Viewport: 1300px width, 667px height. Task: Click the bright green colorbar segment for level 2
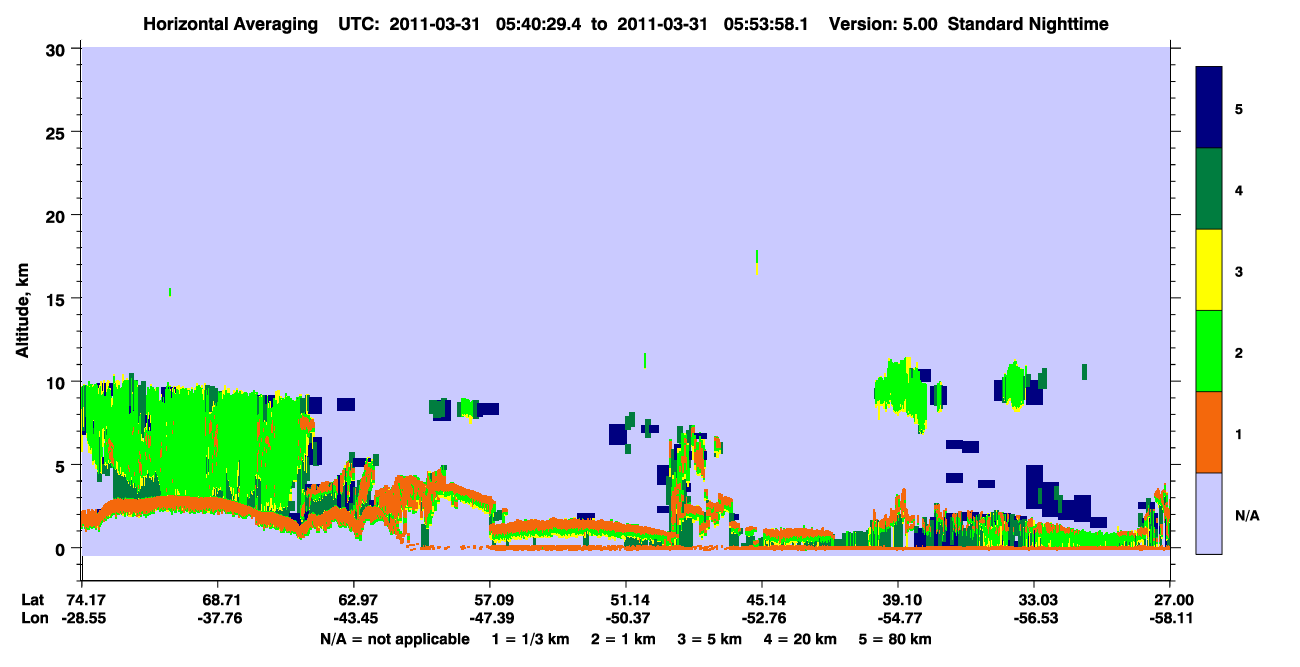[1209, 351]
